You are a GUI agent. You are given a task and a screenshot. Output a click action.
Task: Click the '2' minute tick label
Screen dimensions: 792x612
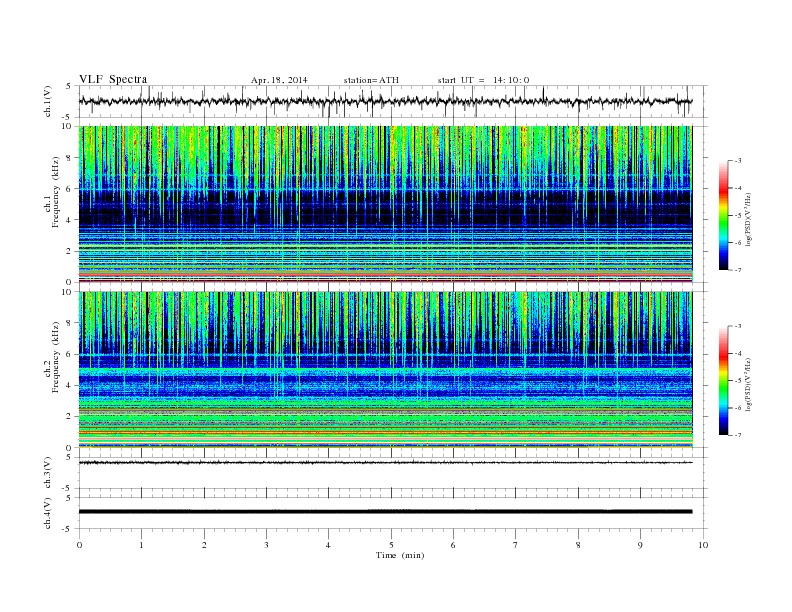pos(204,545)
